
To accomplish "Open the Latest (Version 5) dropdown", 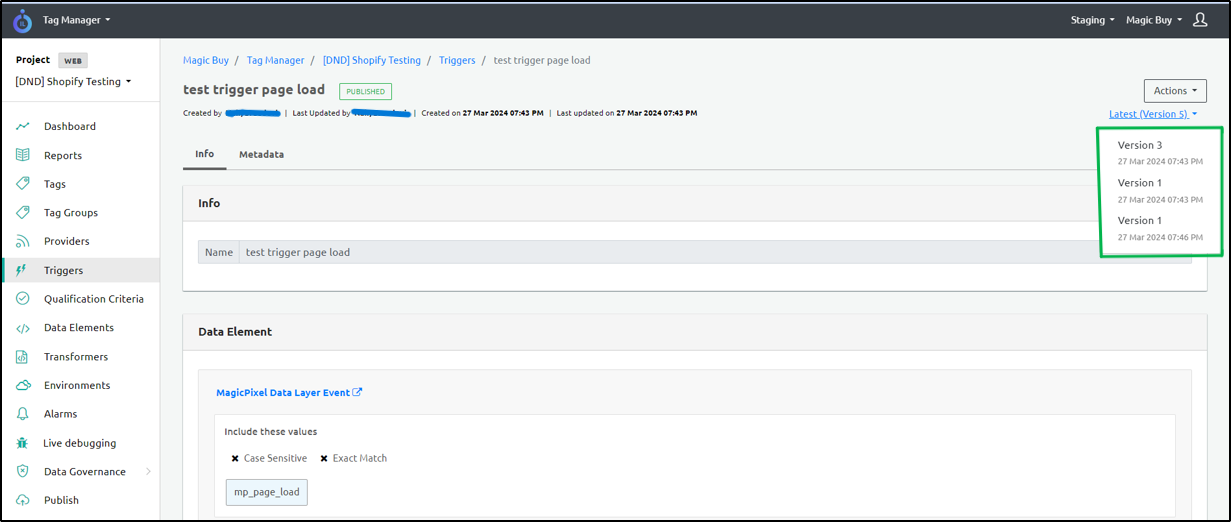I will tap(1153, 114).
